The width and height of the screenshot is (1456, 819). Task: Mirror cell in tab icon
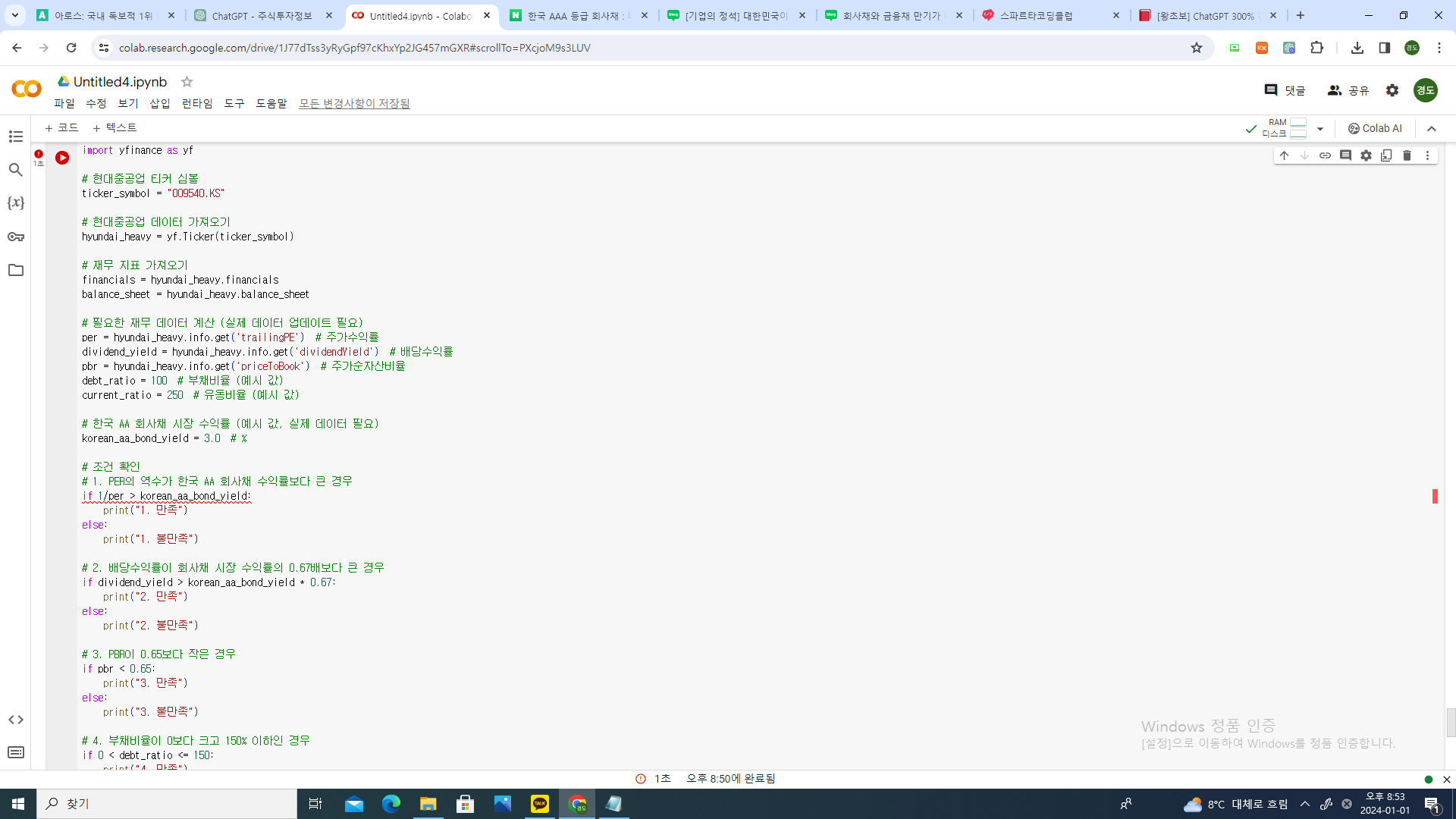[1386, 155]
